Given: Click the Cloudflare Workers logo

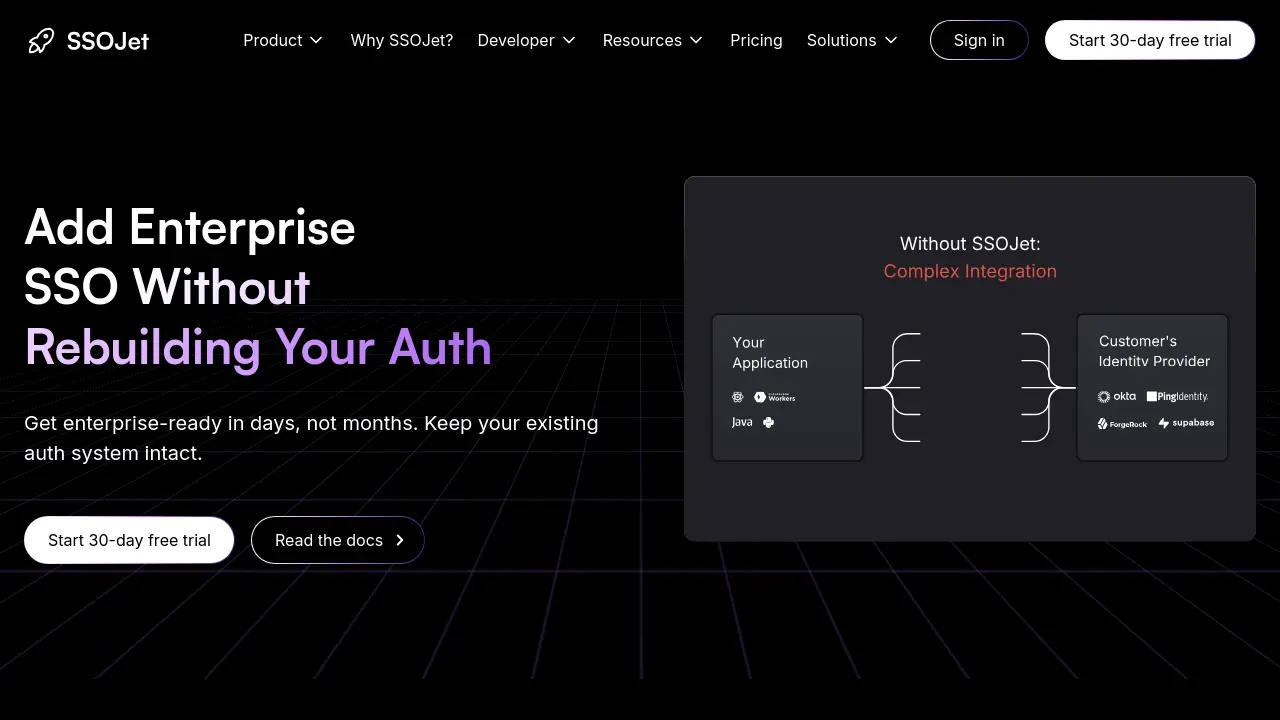Looking at the screenshot, I should (775, 397).
